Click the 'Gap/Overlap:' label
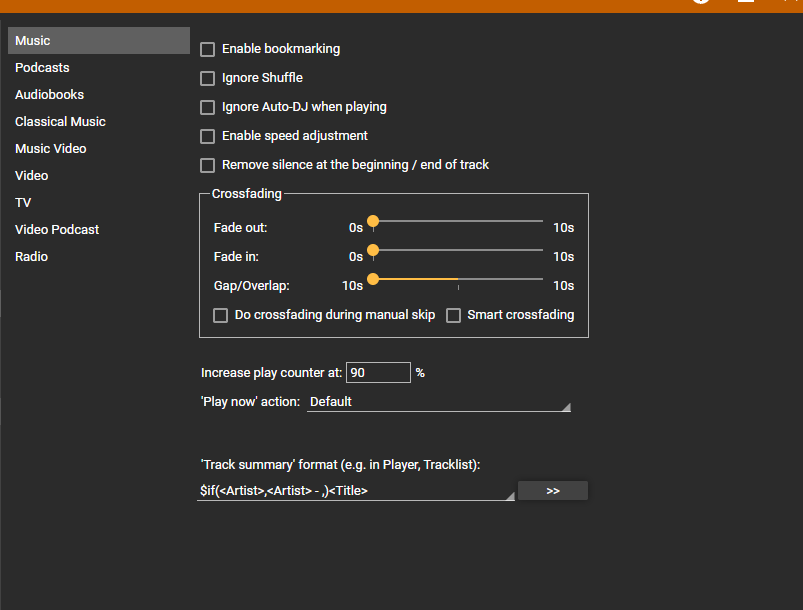The image size is (803, 610). (x=251, y=285)
